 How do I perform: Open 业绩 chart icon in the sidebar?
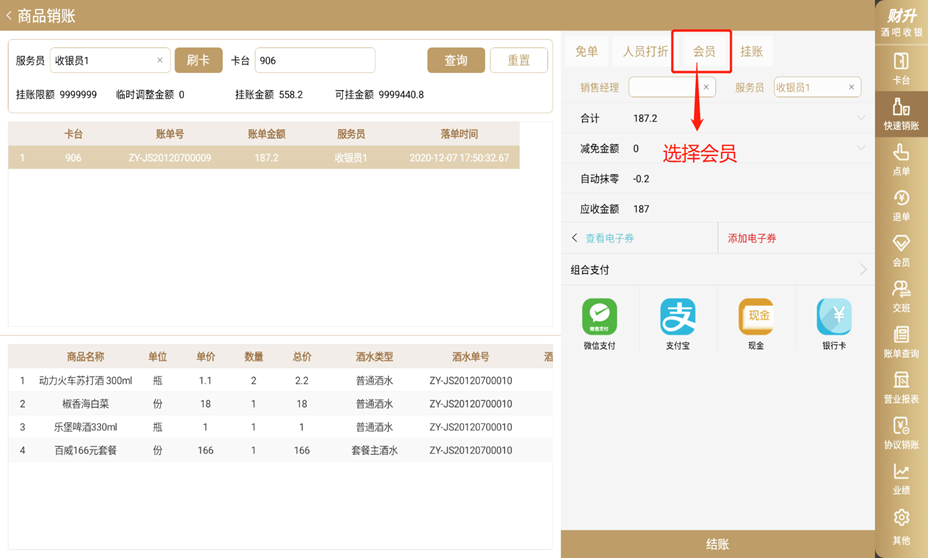click(901, 478)
